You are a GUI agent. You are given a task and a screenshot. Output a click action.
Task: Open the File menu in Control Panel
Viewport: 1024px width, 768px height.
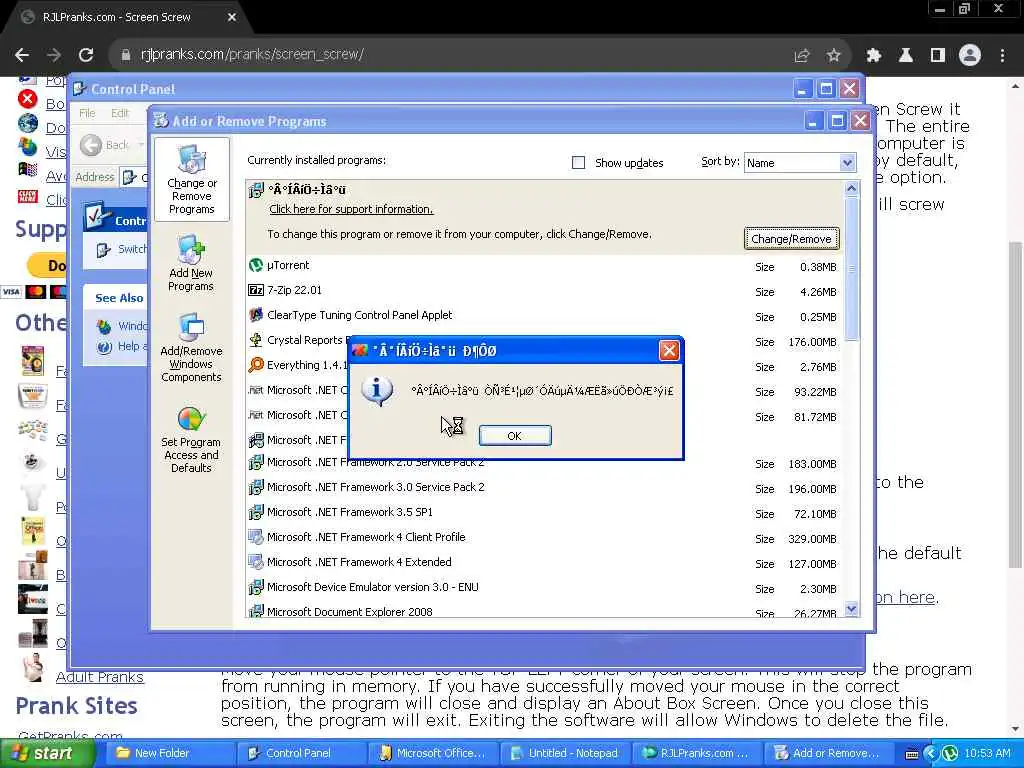(x=87, y=113)
